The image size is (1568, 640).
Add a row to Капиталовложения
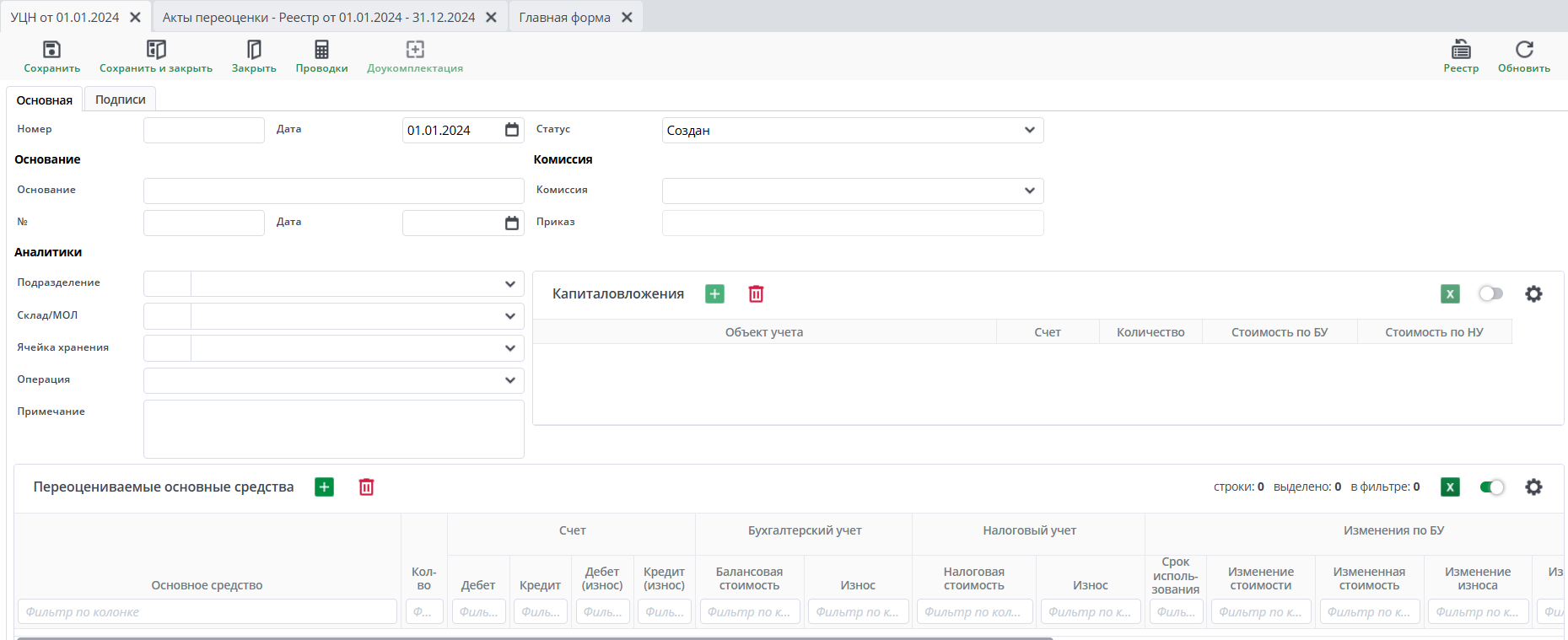(714, 293)
